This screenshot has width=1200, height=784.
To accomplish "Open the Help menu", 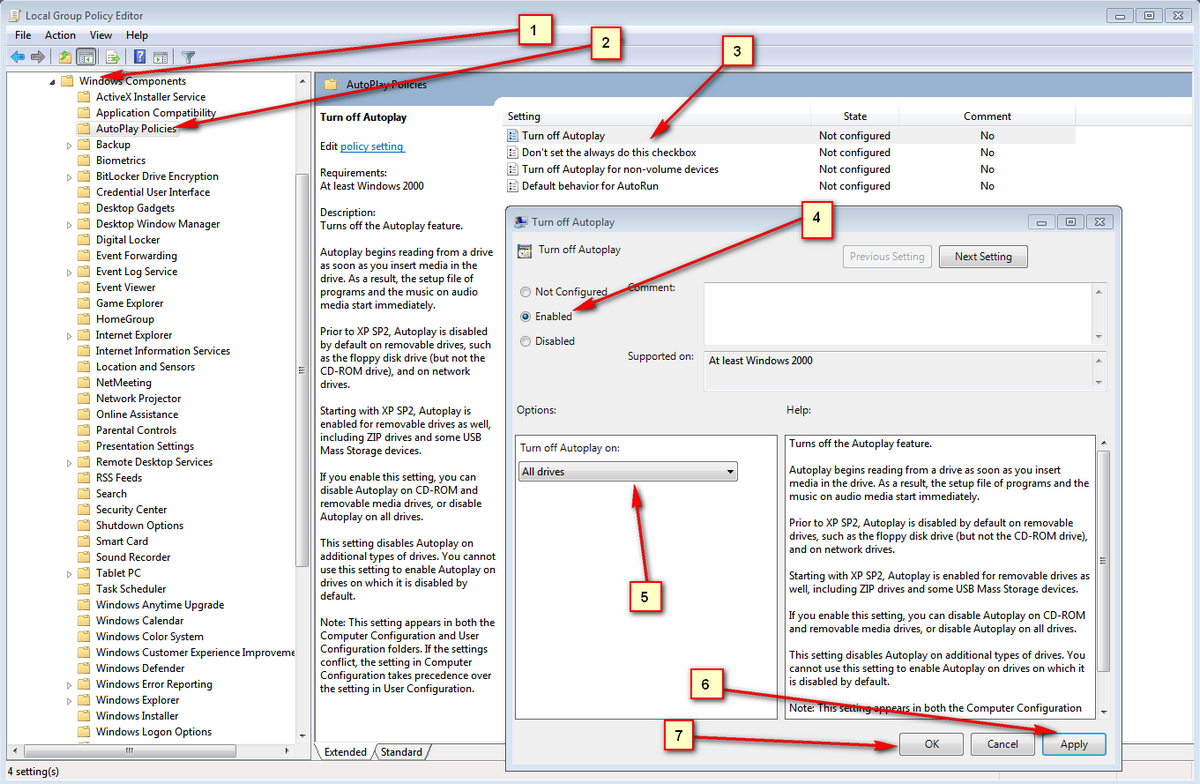I will tap(137, 35).
